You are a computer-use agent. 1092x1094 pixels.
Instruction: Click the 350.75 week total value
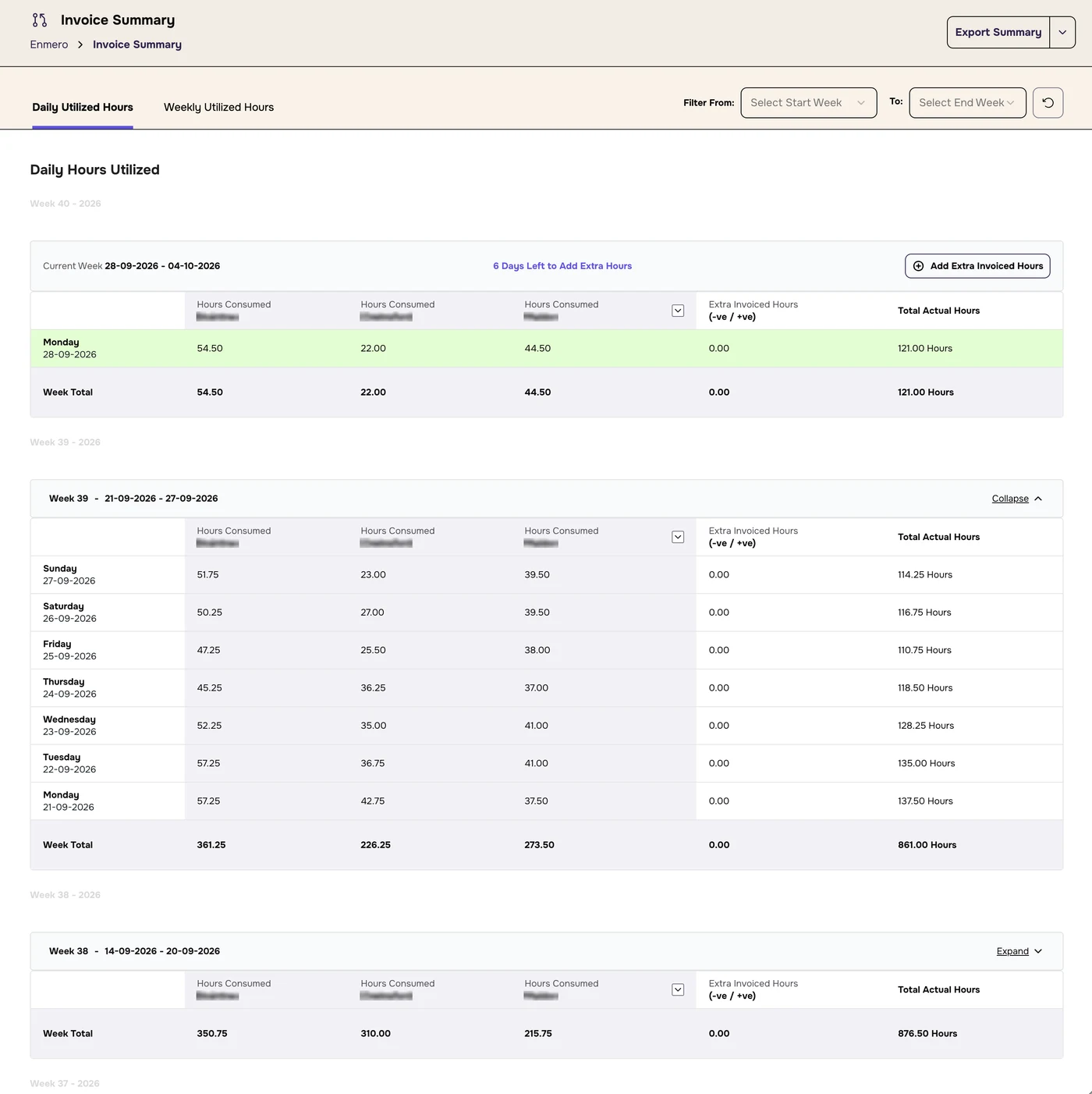pos(212,1034)
